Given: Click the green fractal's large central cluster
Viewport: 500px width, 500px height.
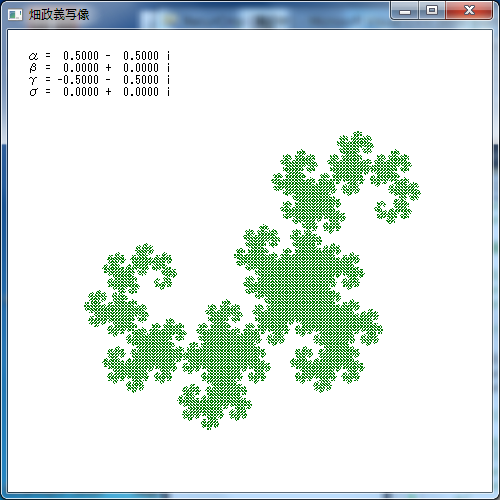Looking at the screenshot, I should 300,283.
